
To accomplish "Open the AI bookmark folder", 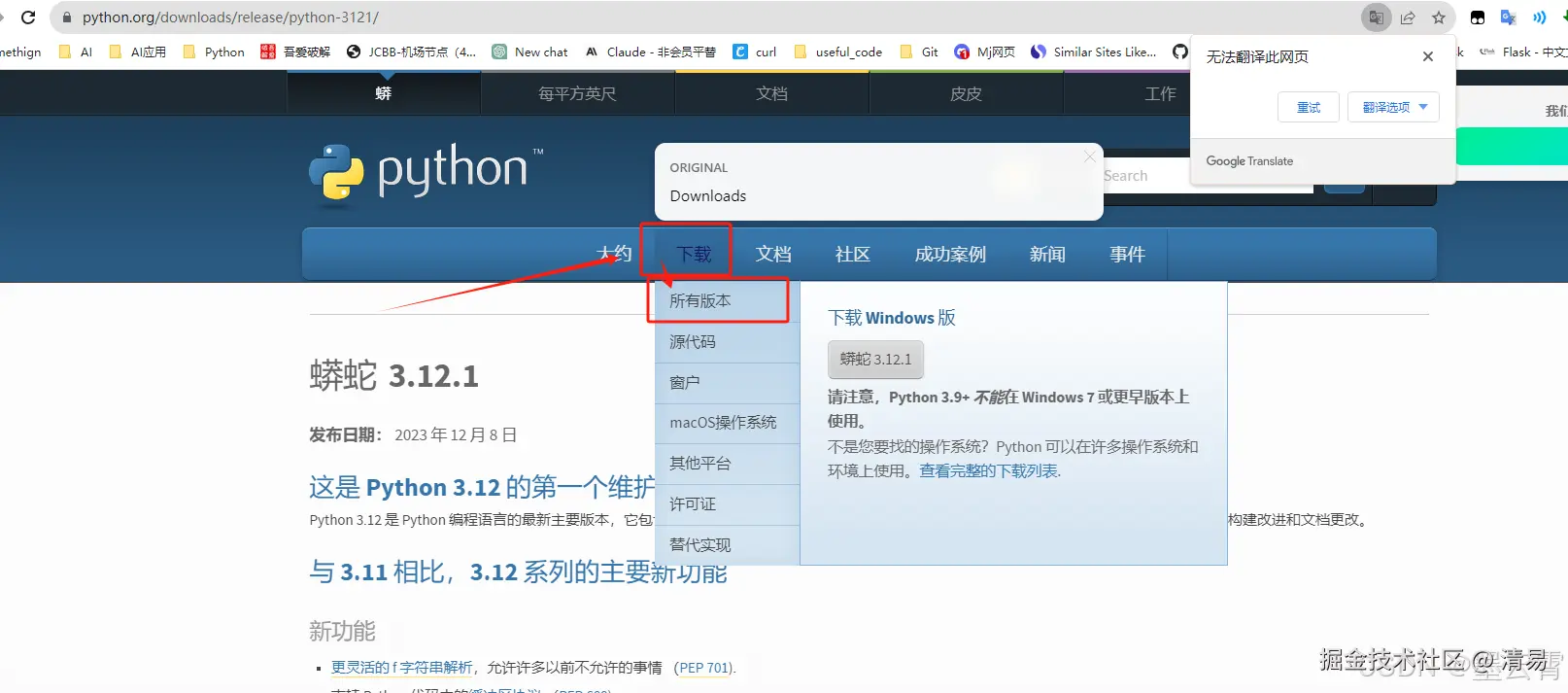I will coord(76,52).
